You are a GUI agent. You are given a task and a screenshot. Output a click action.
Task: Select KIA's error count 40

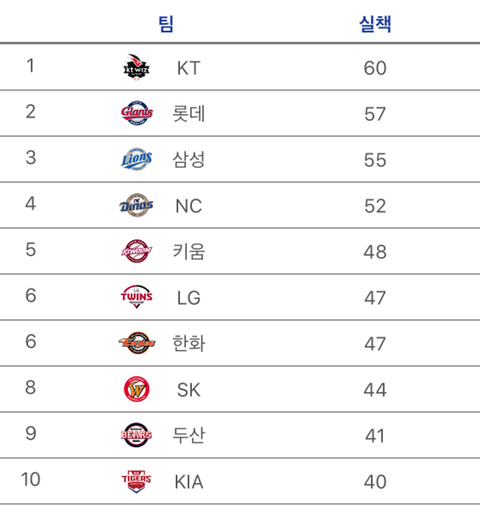(375, 482)
